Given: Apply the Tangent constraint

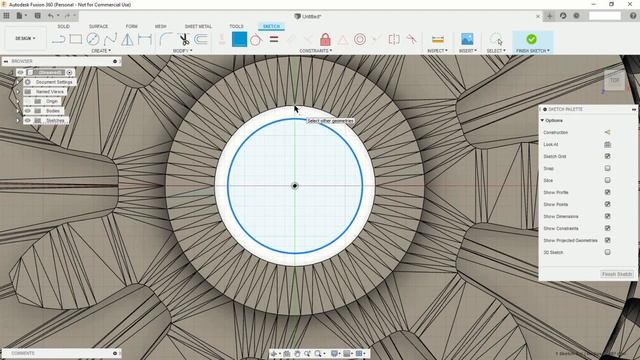Looking at the screenshot, I should tap(256, 40).
